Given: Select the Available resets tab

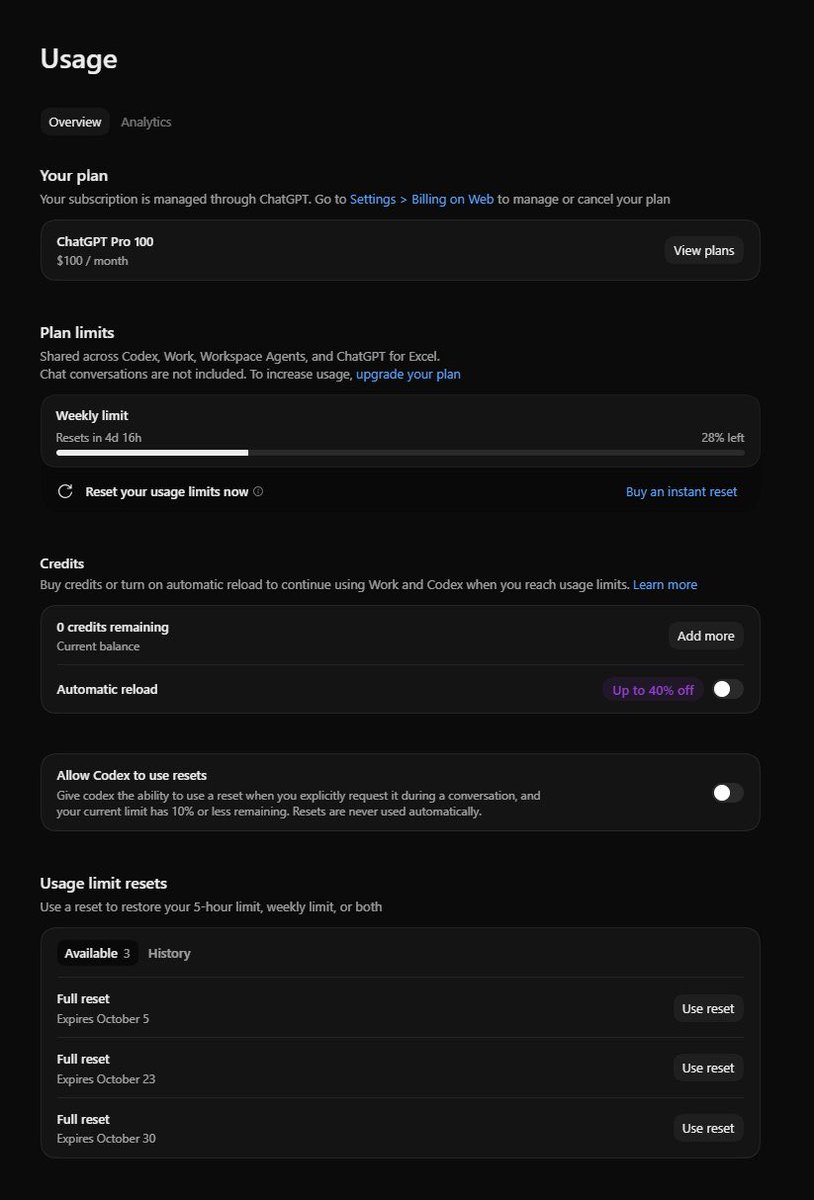Looking at the screenshot, I should [97, 953].
